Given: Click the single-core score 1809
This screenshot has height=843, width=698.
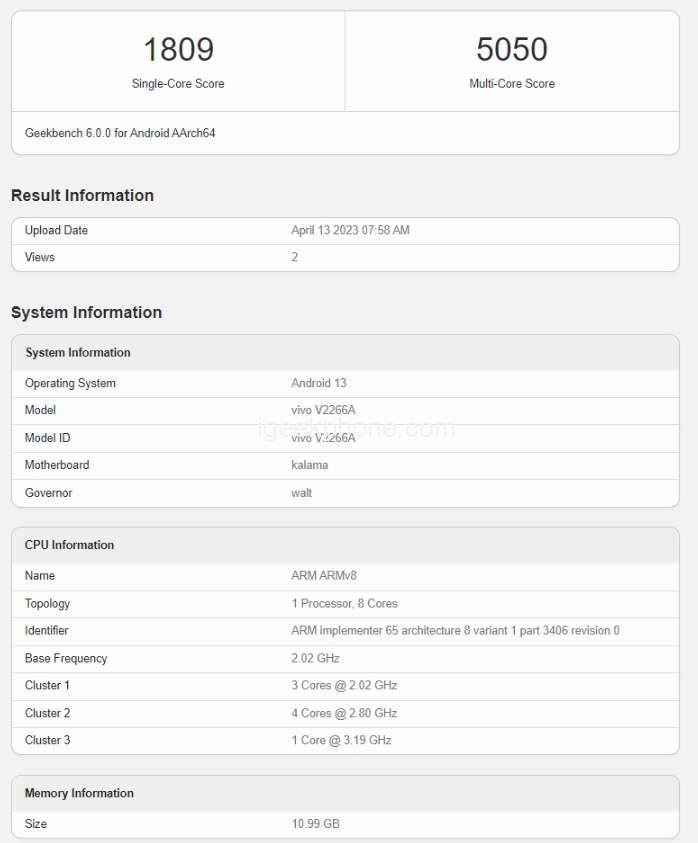Looking at the screenshot, I should tap(178, 49).
